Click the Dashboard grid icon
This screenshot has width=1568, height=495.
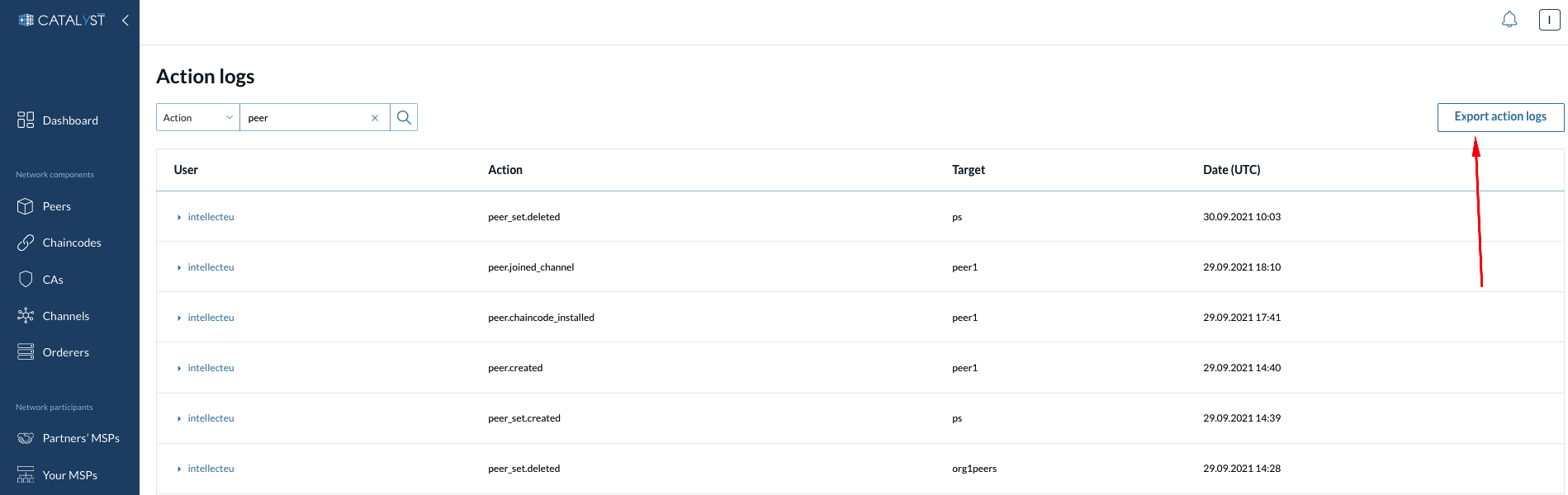click(26, 120)
